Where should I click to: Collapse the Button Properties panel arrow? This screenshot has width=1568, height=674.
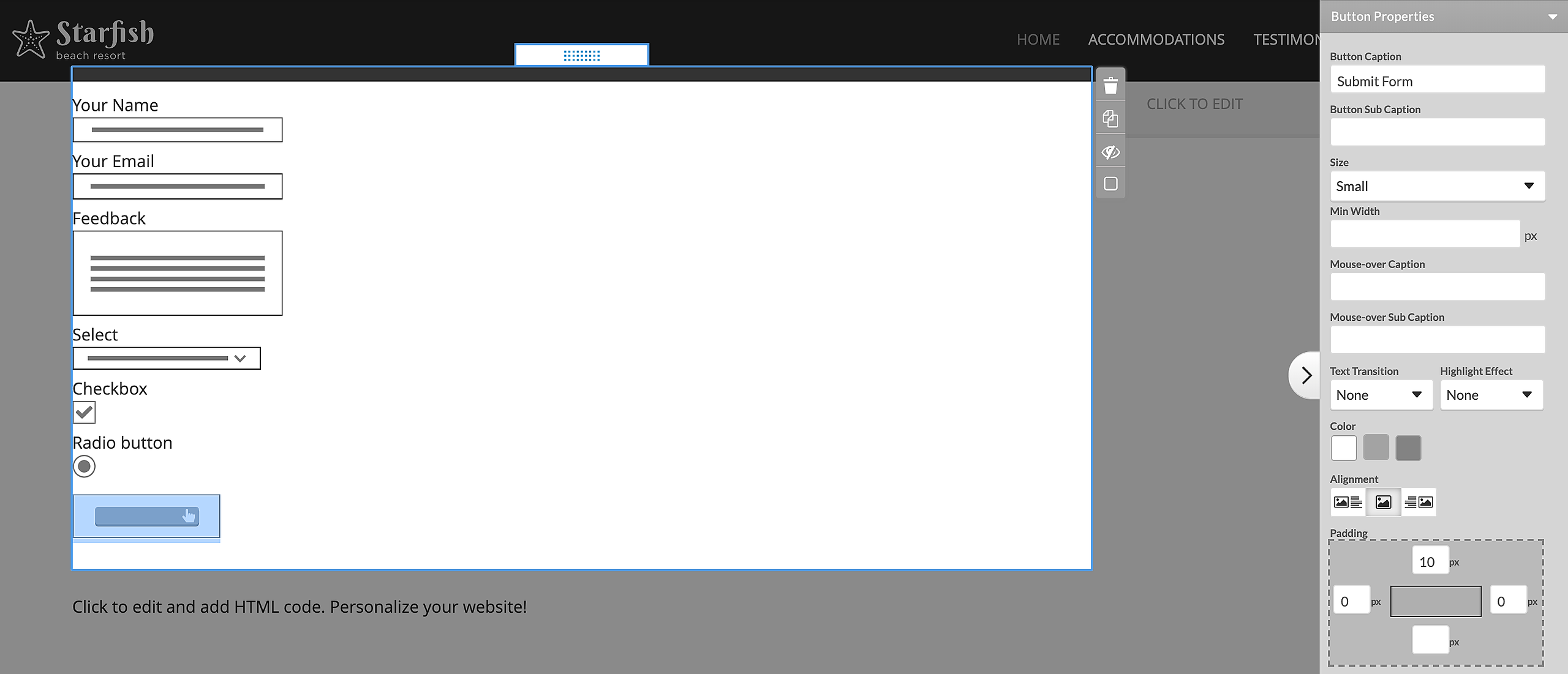coord(1552,17)
